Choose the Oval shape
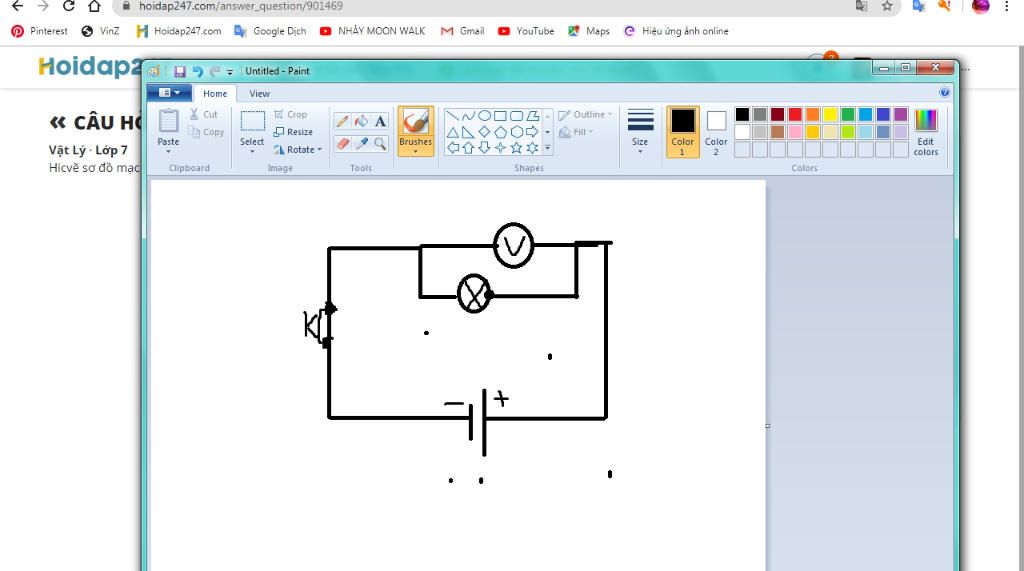The height and width of the screenshot is (571, 1024). [485, 116]
